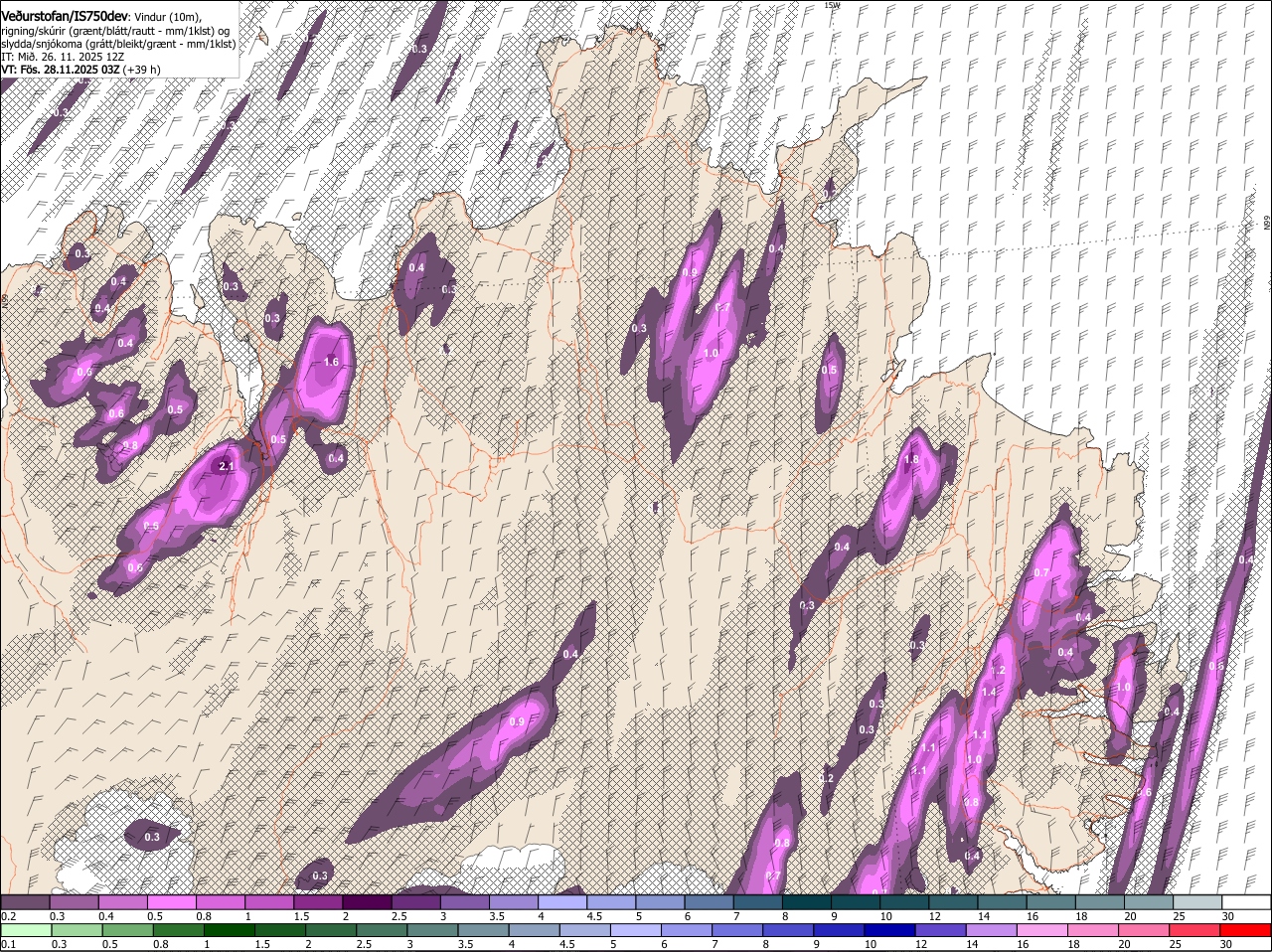Click the pale green 0.1 swatch in lower legend

click(27, 930)
